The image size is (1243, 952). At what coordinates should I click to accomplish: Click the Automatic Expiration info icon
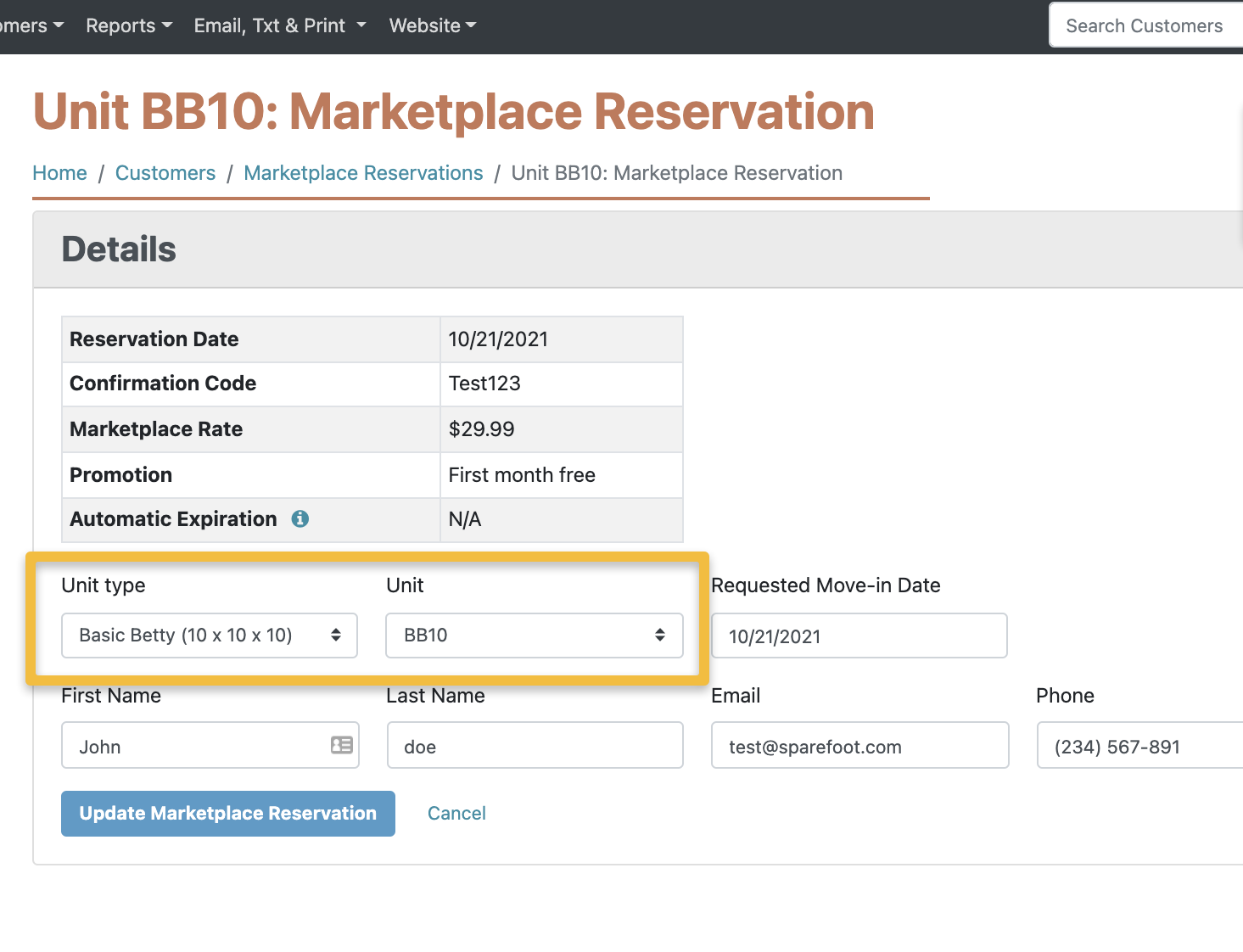coord(300,518)
